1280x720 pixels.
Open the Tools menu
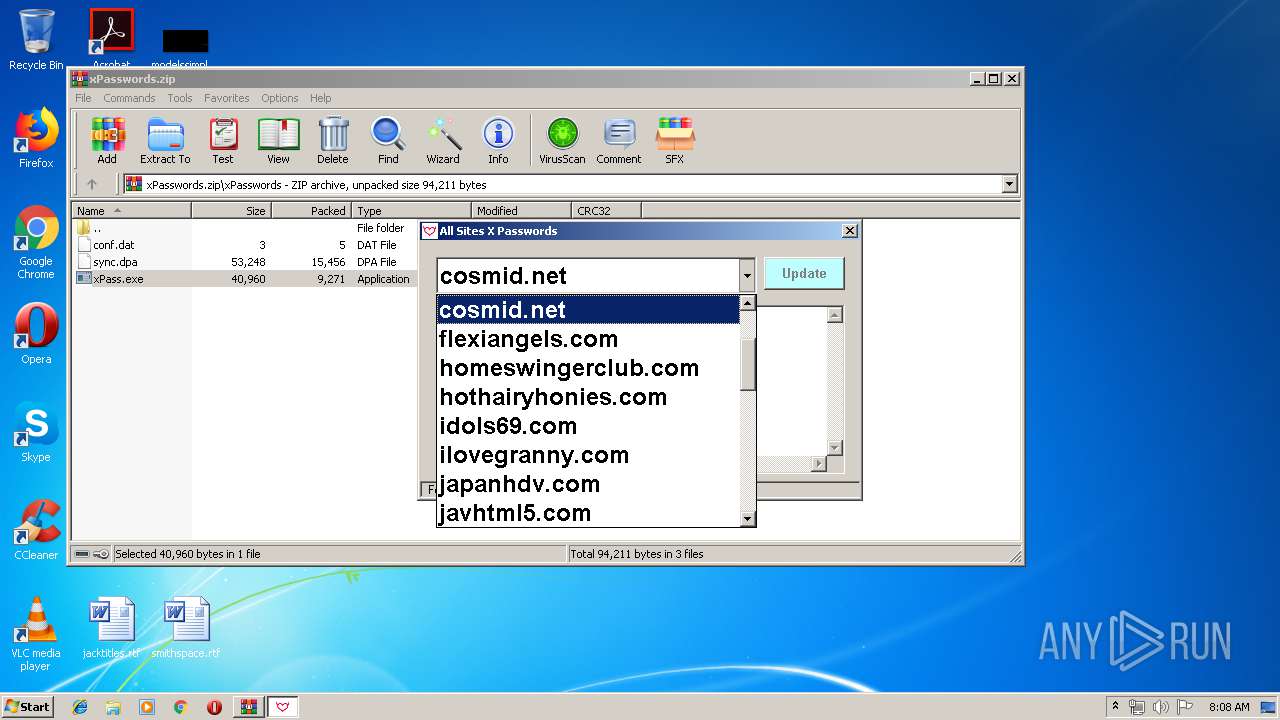point(180,98)
